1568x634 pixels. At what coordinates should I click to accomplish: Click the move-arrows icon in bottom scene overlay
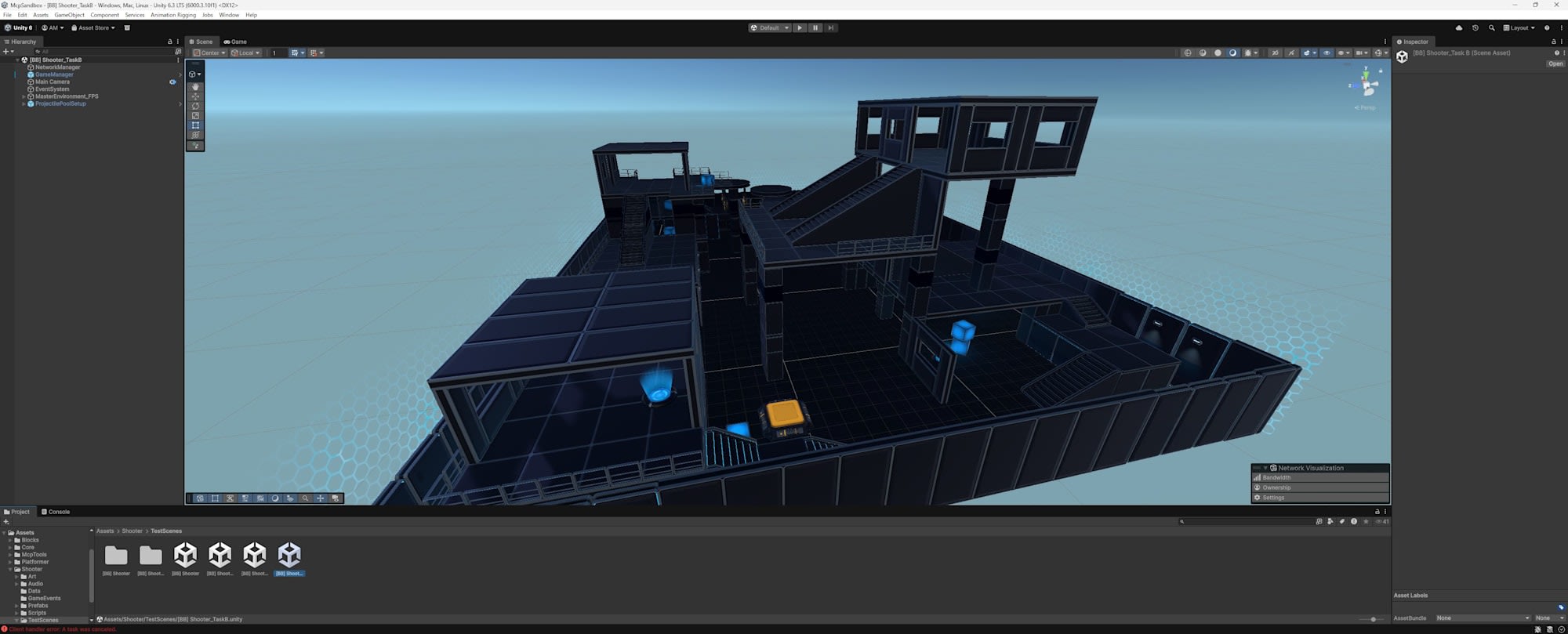[320, 498]
